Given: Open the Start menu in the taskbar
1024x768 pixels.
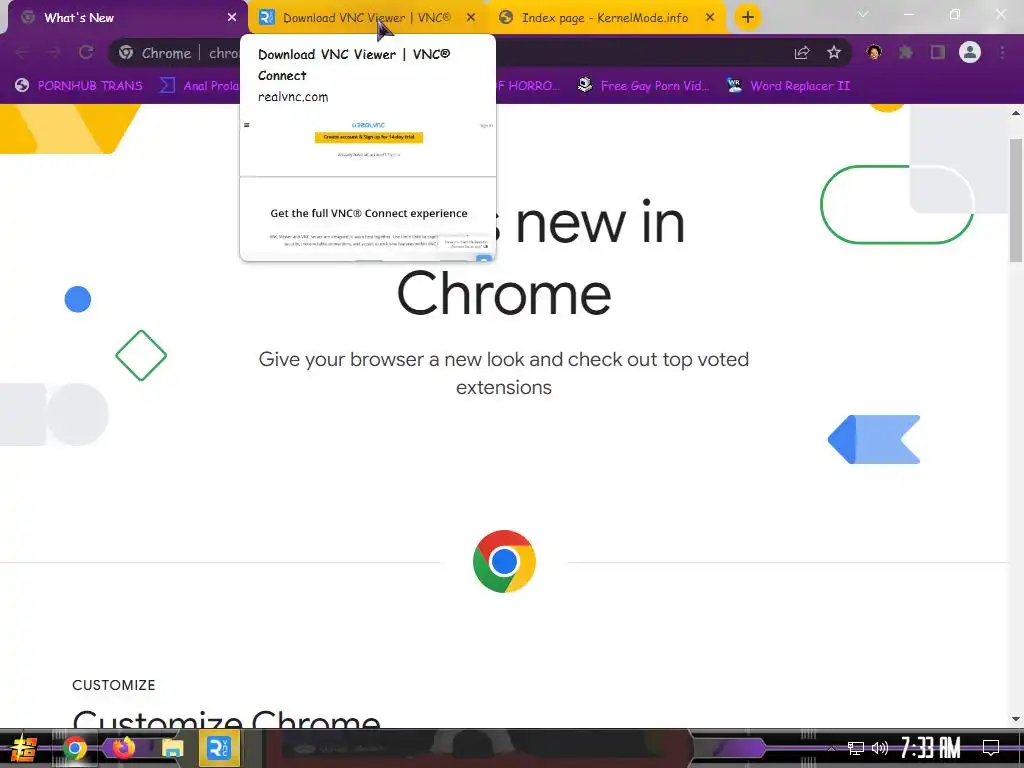Looking at the screenshot, I should pos(24,748).
